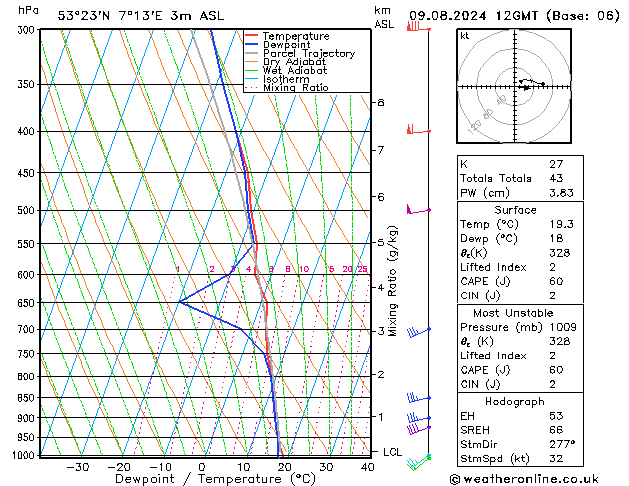This screenshot has width=629, height=486.
Task: Select the 500 hPa pressure label
Action: [x=28, y=210]
